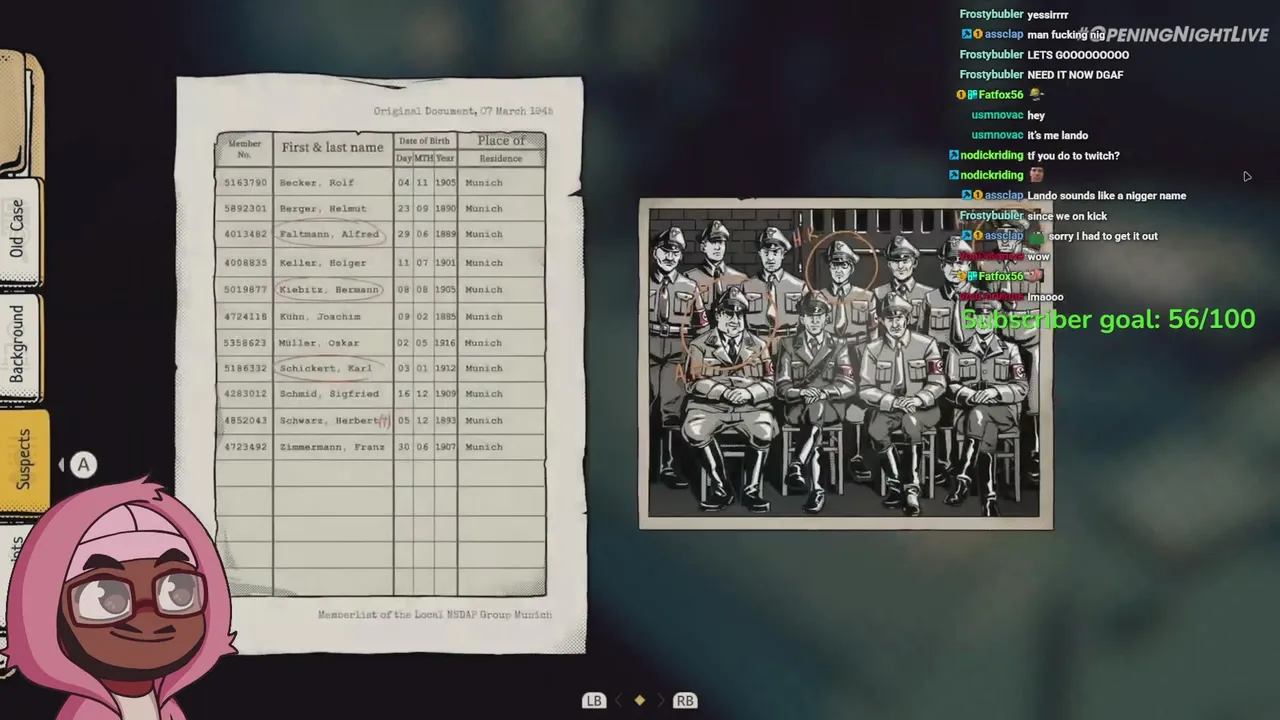1280x720 pixels.
Task: Click the RB bumper icon
Action: pyautogui.click(x=685, y=701)
